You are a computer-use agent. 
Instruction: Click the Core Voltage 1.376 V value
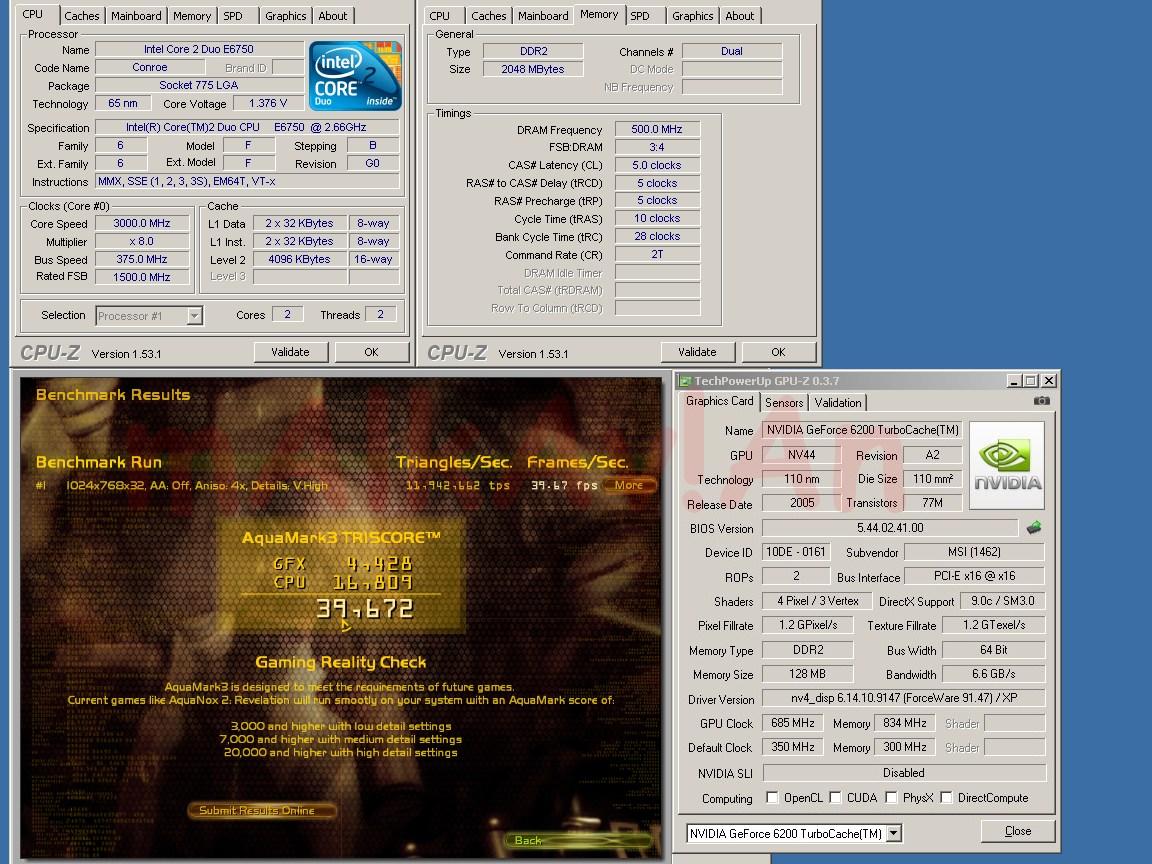coord(267,104)
